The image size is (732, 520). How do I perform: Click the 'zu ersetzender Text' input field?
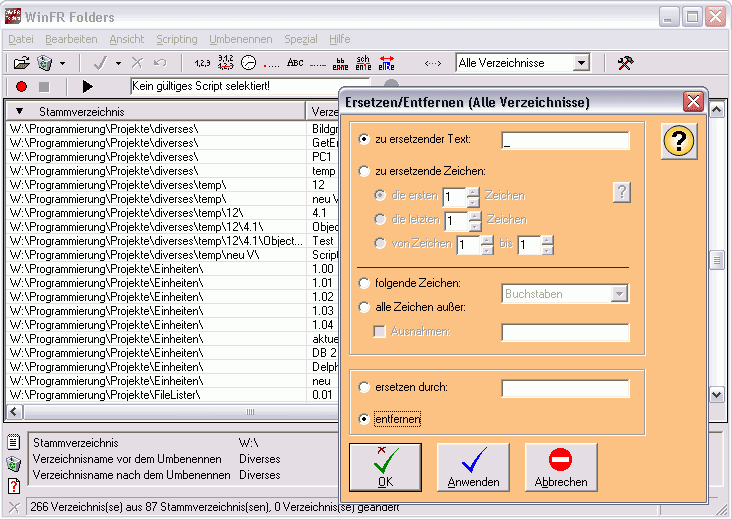(565, 141)
